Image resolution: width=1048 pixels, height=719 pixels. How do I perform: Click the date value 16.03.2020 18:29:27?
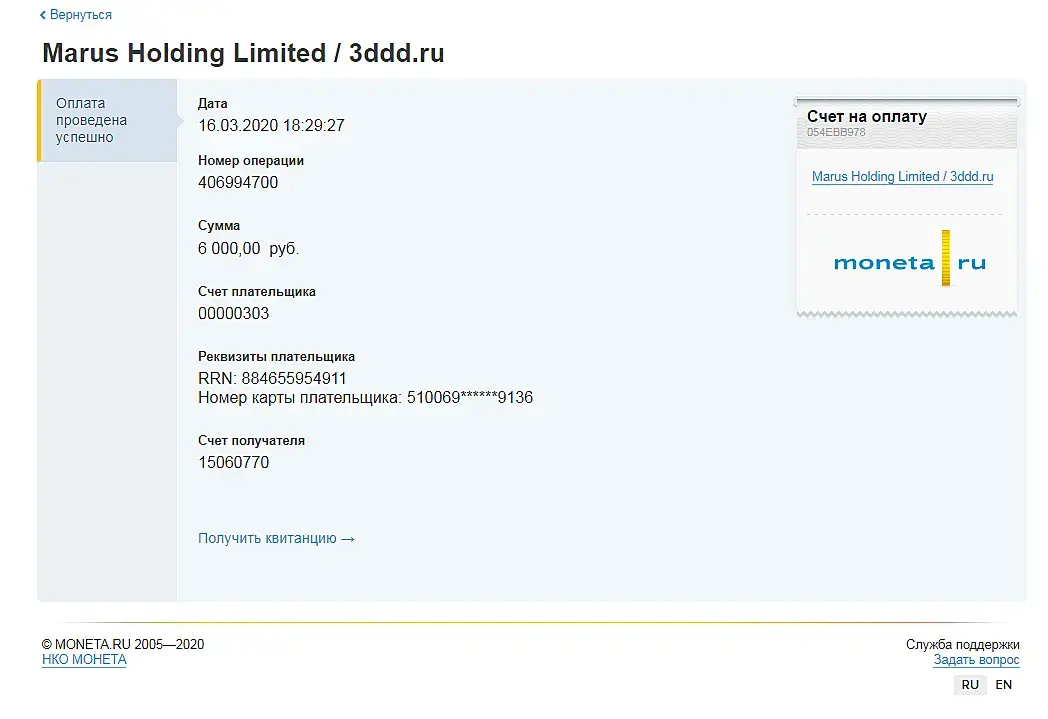[271, 126]
